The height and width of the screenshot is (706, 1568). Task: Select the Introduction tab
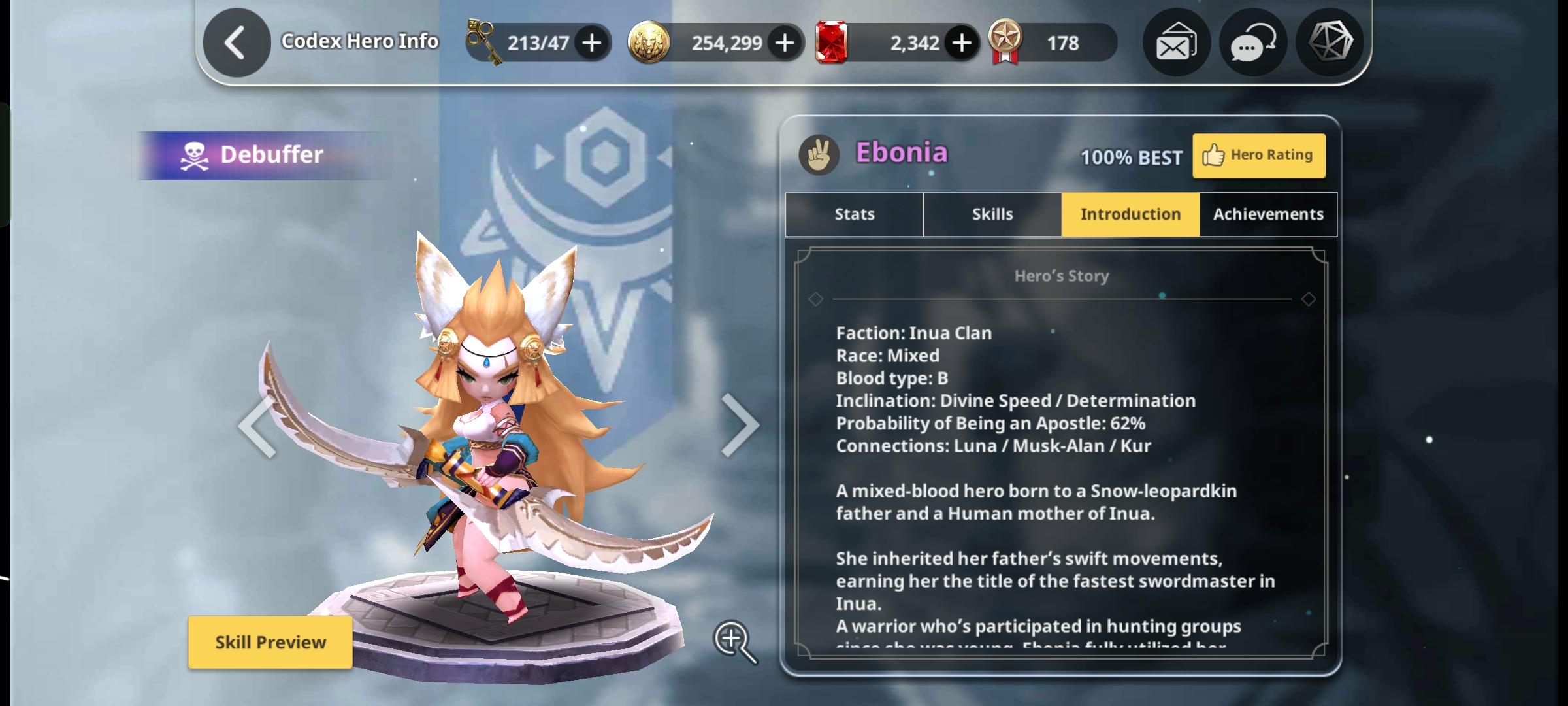[1130, 214]
